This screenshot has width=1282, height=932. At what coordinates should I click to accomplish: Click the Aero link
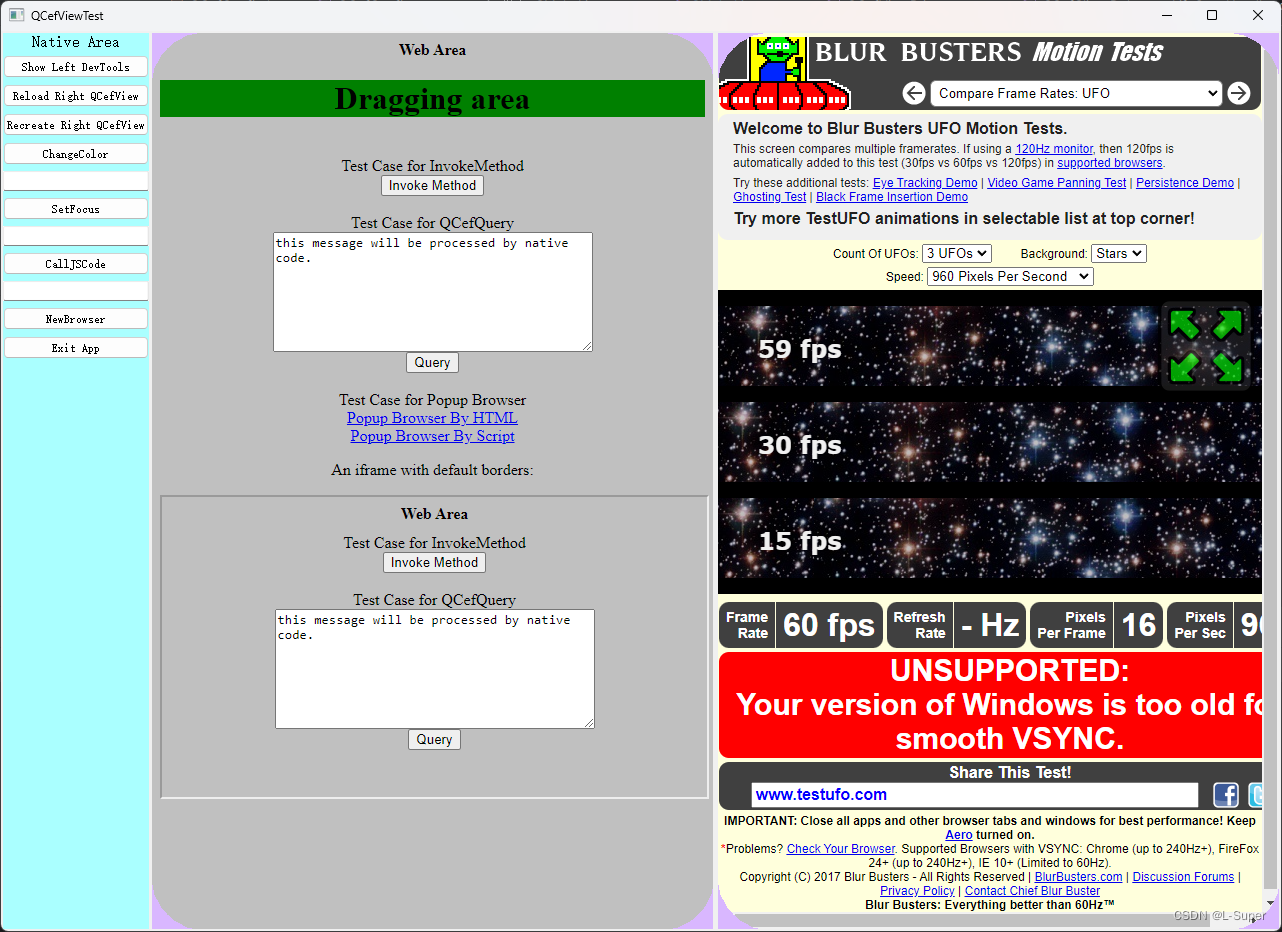point(959,835)
